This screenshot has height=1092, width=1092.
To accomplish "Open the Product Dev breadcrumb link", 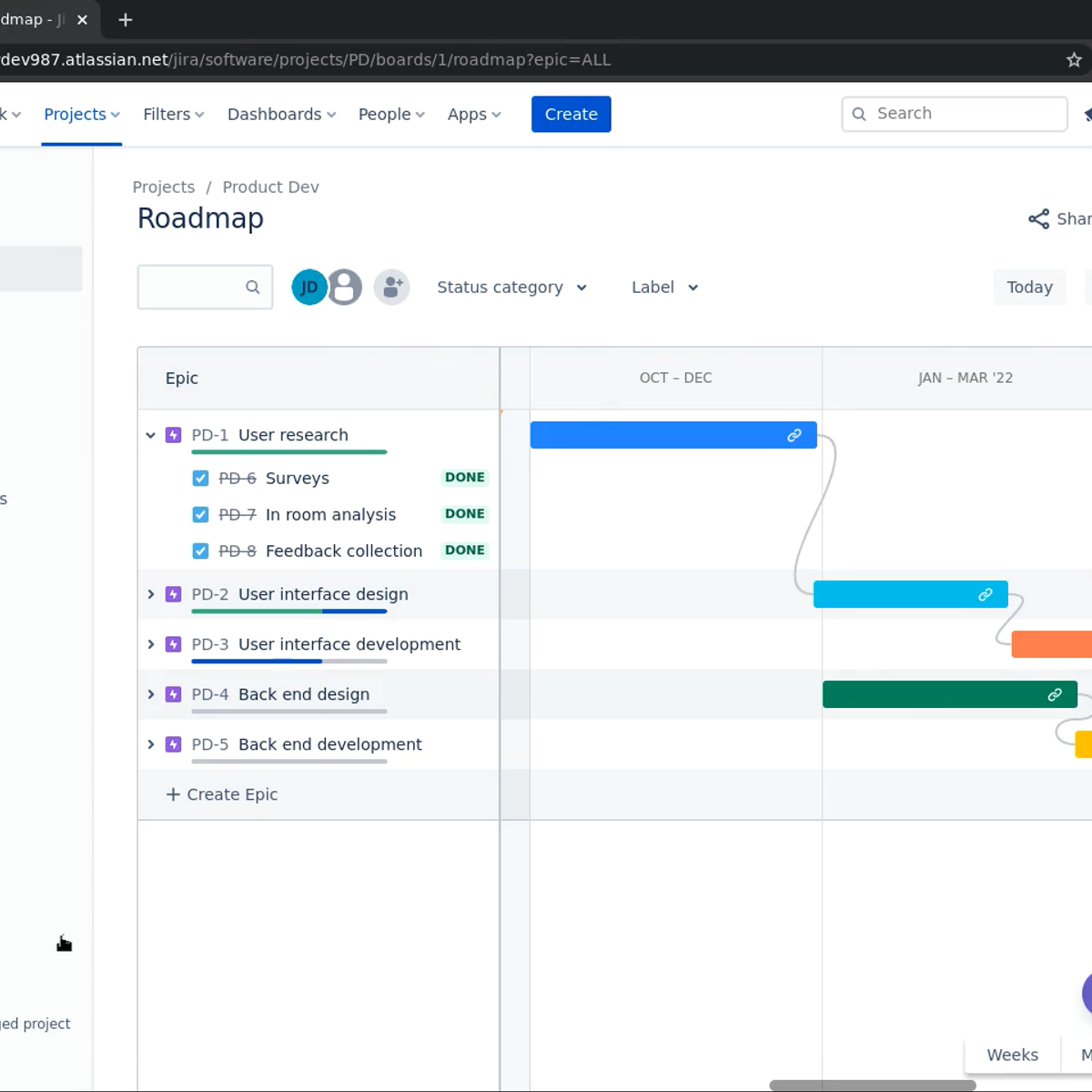I will pyautogui.click(x=270, y=187).
